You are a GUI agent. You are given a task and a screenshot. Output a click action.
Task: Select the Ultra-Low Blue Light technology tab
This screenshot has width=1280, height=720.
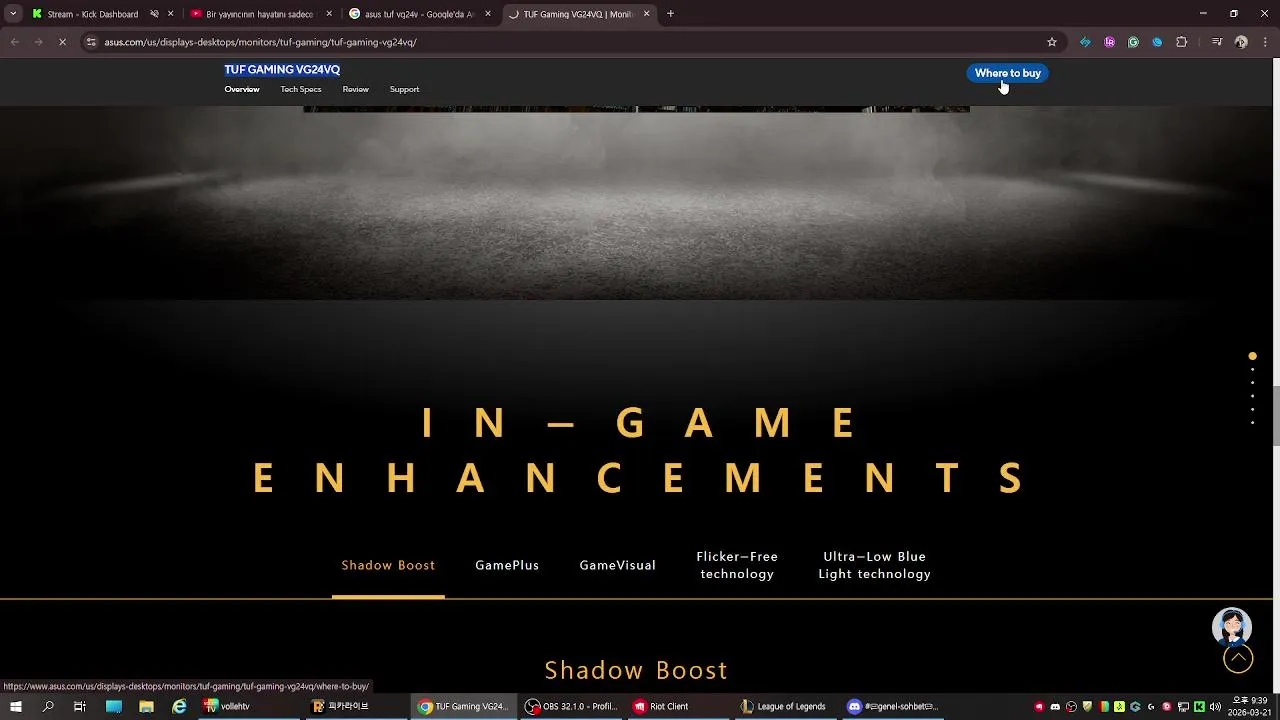pyautogui.click(x=875, y=565)
